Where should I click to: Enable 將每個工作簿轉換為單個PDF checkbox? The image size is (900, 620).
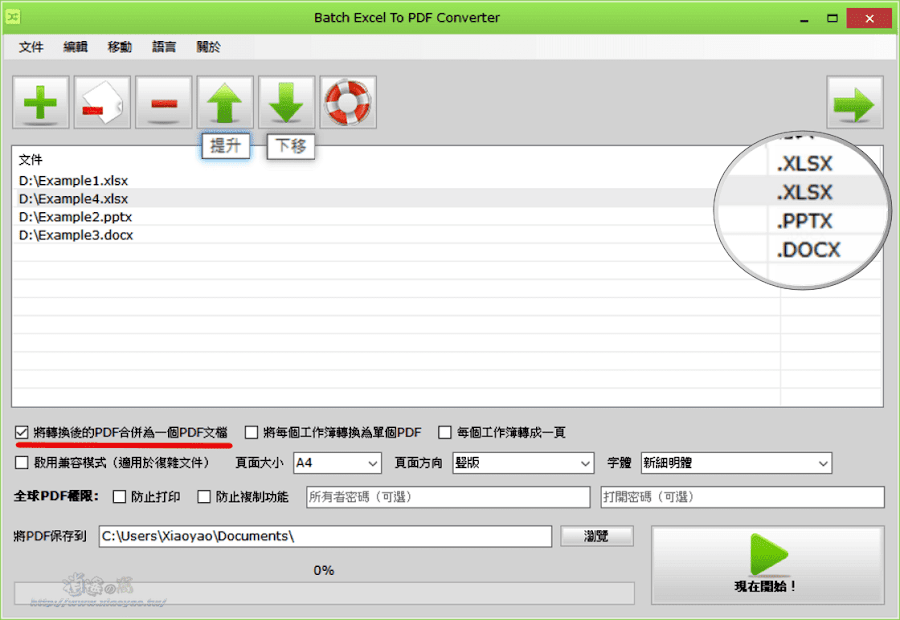251,432
